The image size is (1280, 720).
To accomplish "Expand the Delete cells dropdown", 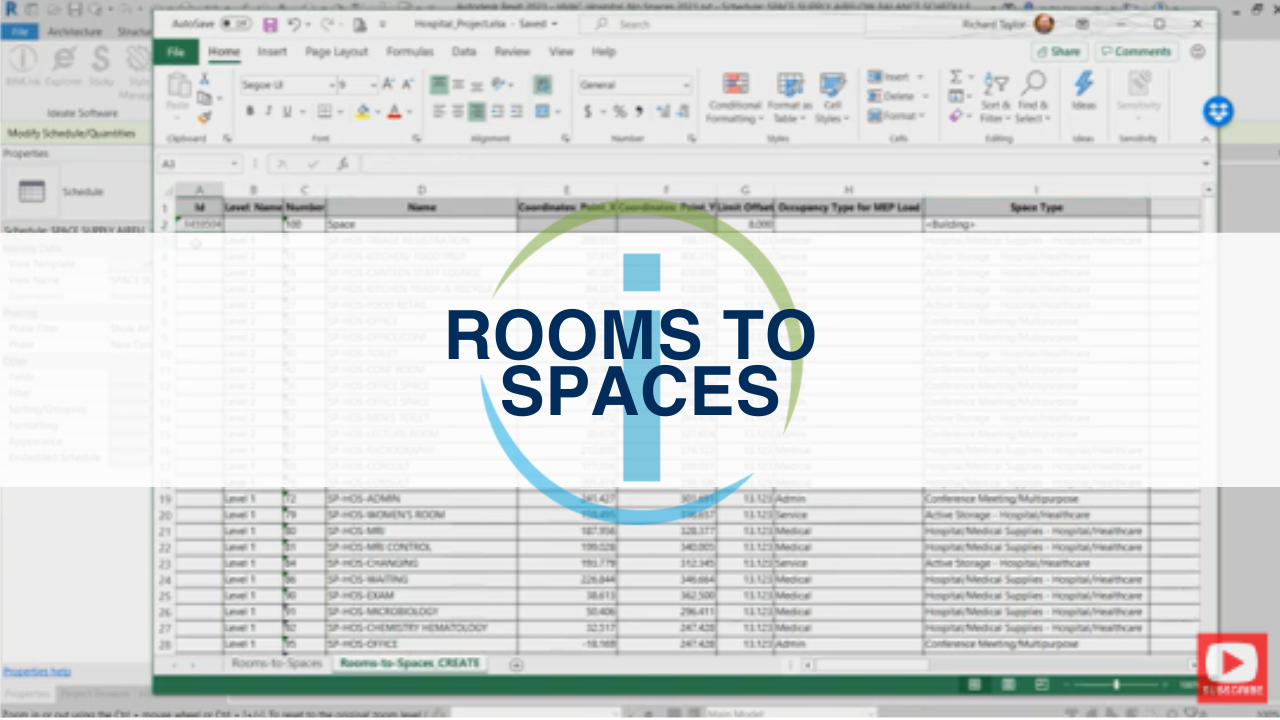I will pyautogui.click(x=925, y=96).
